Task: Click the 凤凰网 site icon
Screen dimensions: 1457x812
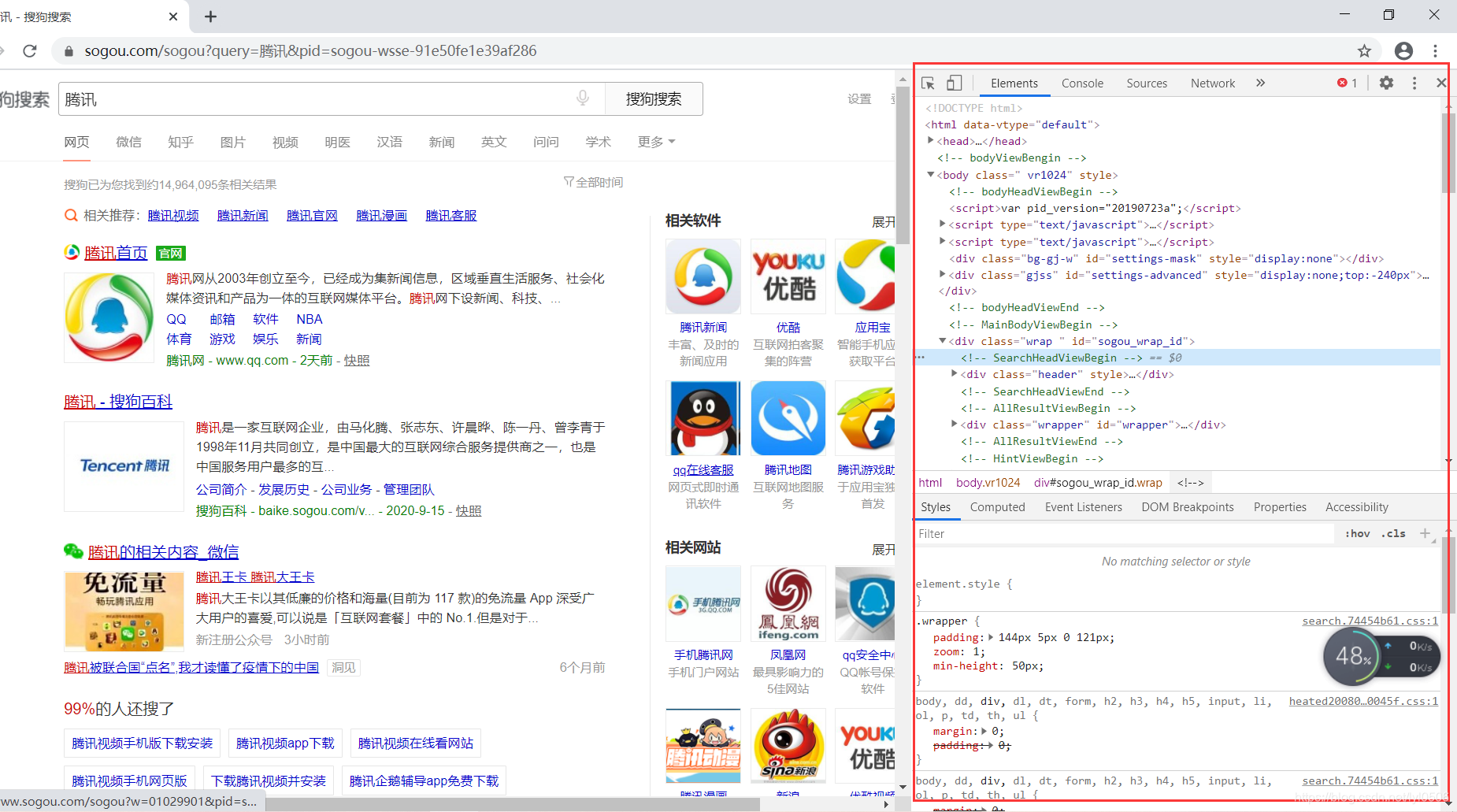Action: [x=788, y=603]
